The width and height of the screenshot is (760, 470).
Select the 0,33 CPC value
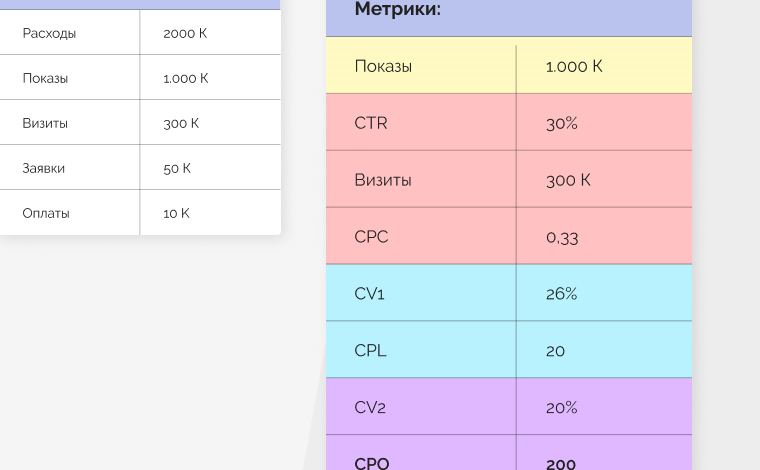pyautogui.click(x=562, y=237)
